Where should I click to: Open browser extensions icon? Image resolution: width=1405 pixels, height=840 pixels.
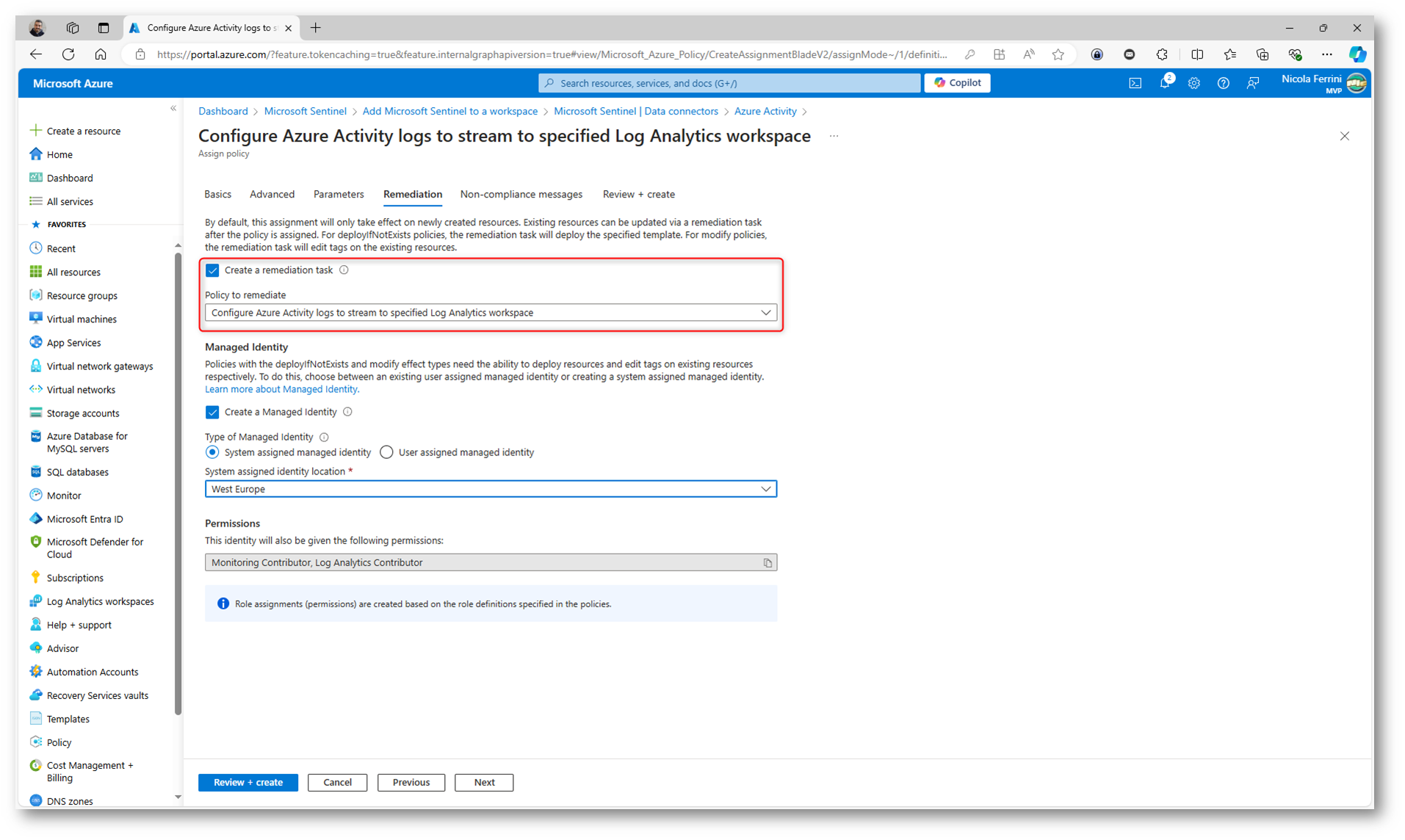(x=1162, y=54)
